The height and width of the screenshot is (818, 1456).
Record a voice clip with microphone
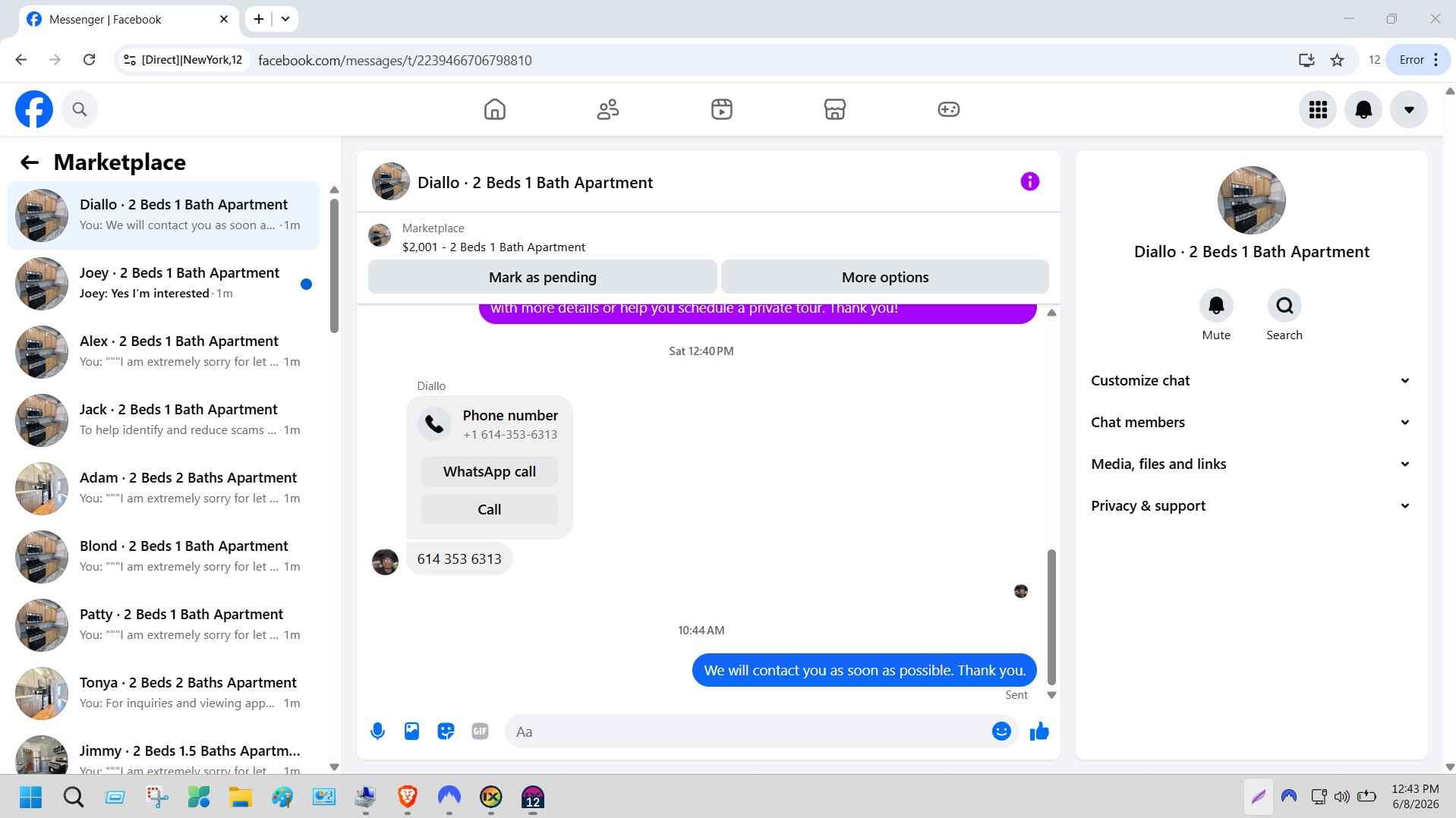pyautogui.click(x=377, y=731)
